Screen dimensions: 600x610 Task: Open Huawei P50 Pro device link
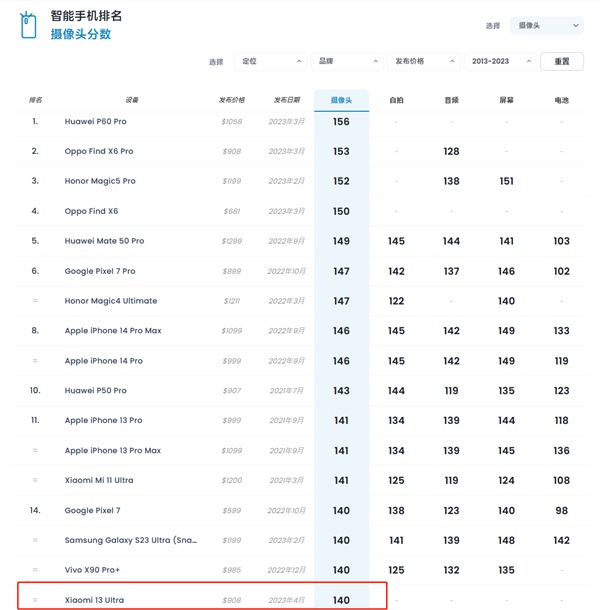pos(96,391)
